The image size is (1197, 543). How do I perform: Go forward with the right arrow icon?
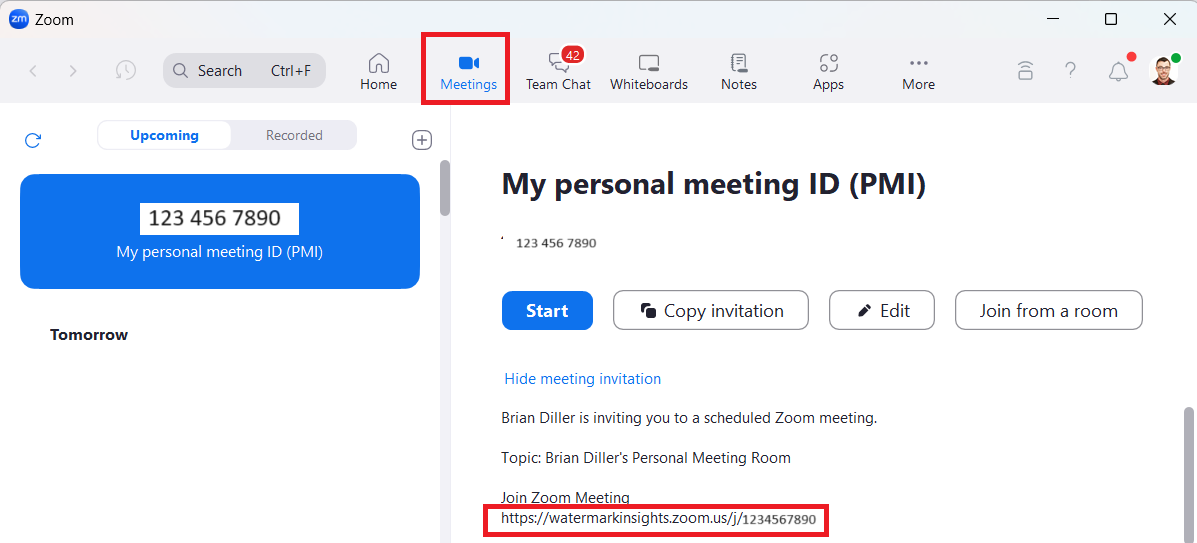tap(73, 71)
